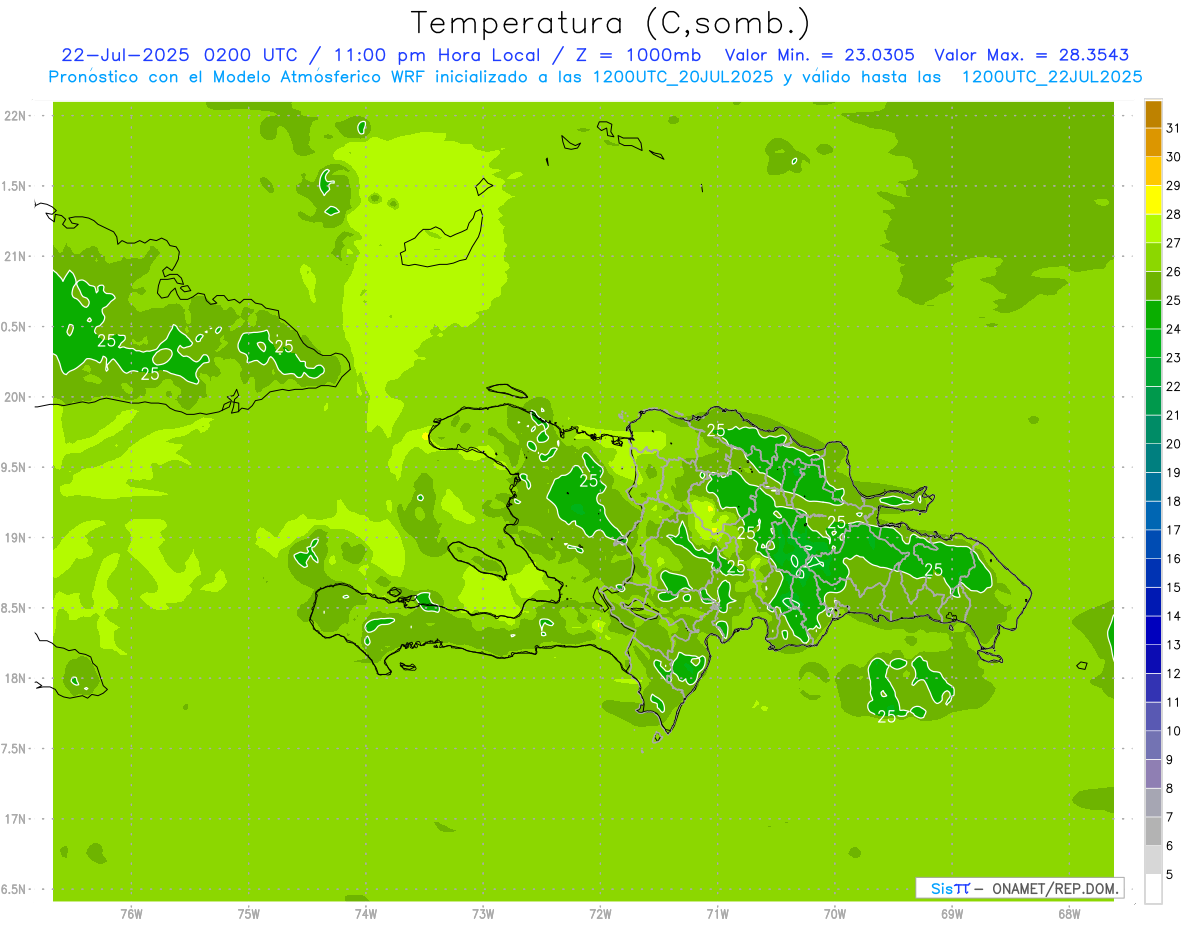The image size is (1200, 927).
Task: Click the '72W' longitude label
Action: point(600,914)
